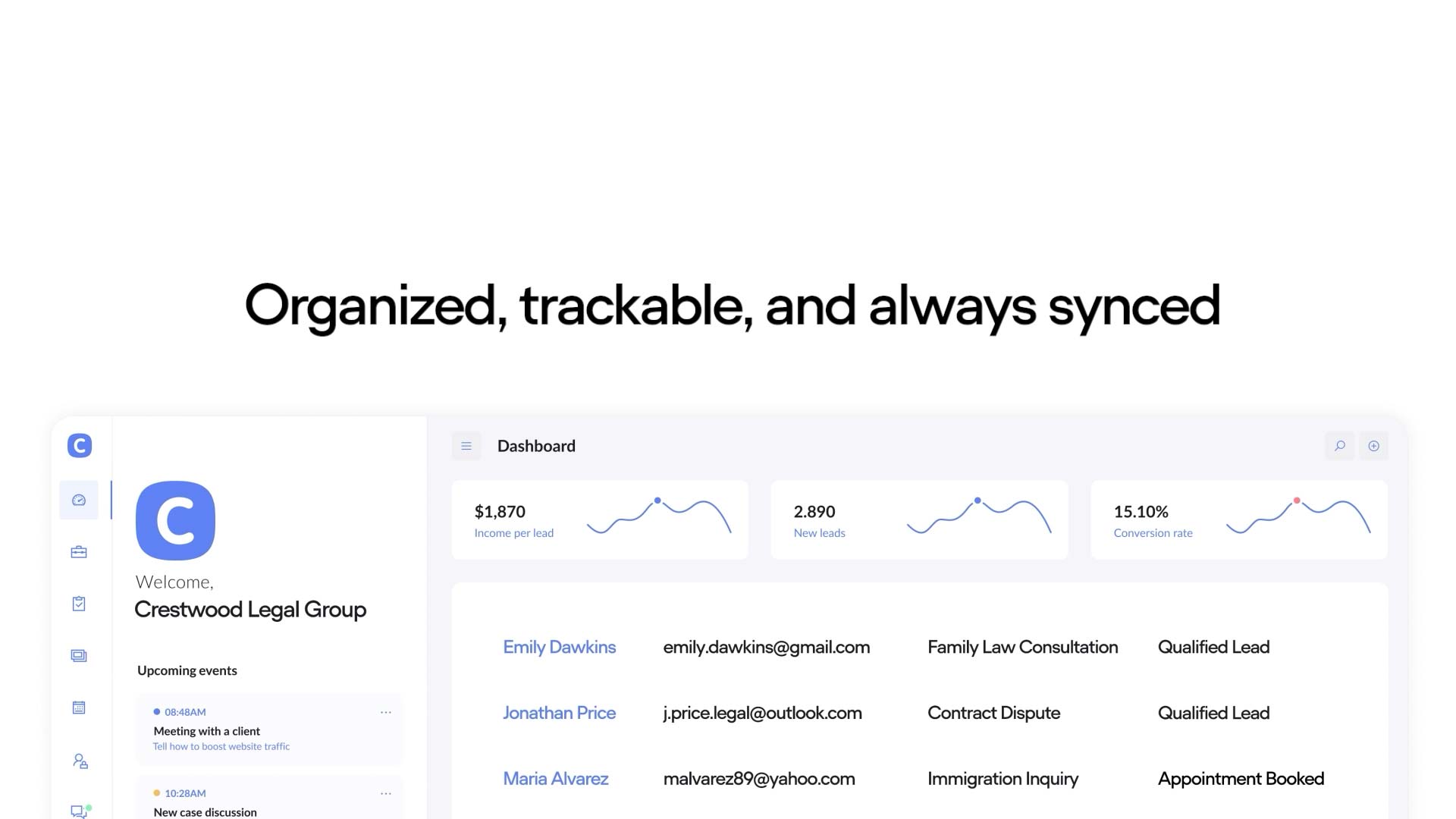The width and height of the screenshot is (1456, 819).
Task: Select the clipboard checklist sidebar icon
Action: point(79,604)
